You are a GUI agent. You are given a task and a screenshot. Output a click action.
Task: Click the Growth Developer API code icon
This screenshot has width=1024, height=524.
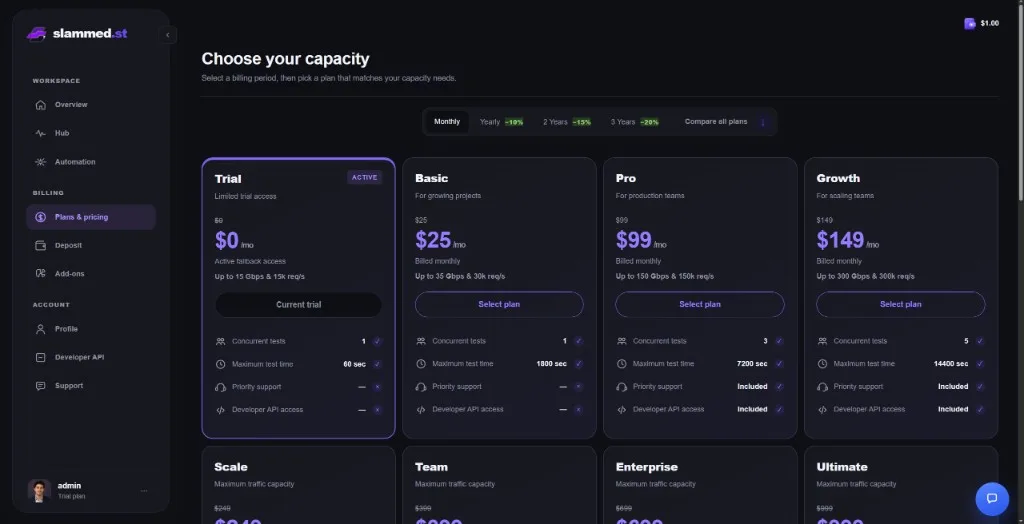[x=822, y=410]
